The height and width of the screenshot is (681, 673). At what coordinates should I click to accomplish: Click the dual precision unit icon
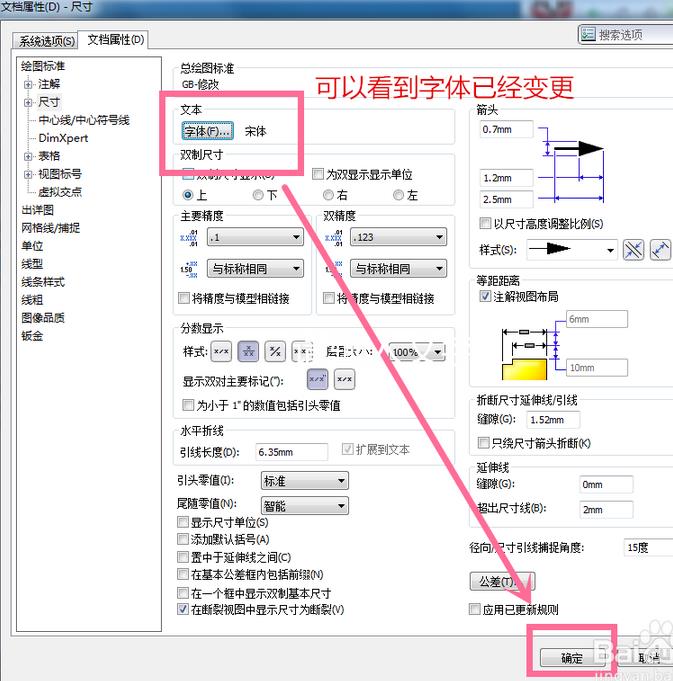334,238
